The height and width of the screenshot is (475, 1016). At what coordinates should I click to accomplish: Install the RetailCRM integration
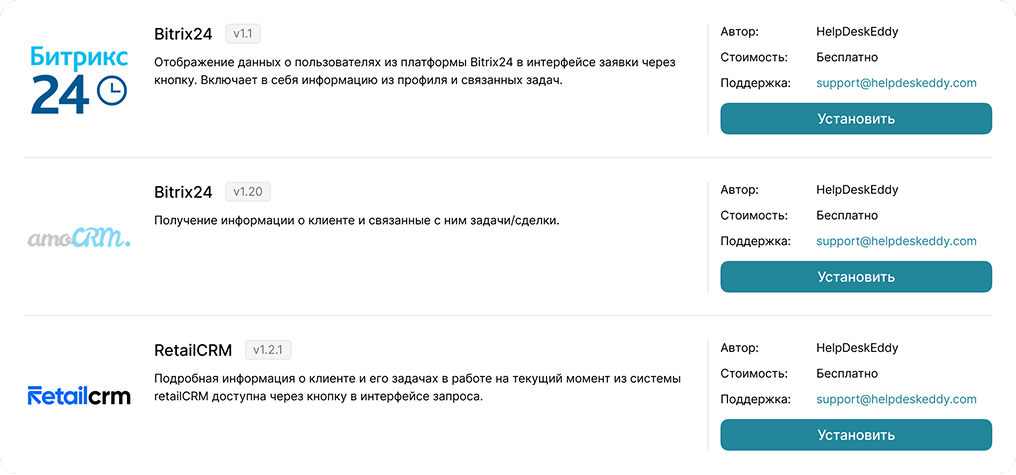pos(856,435)
